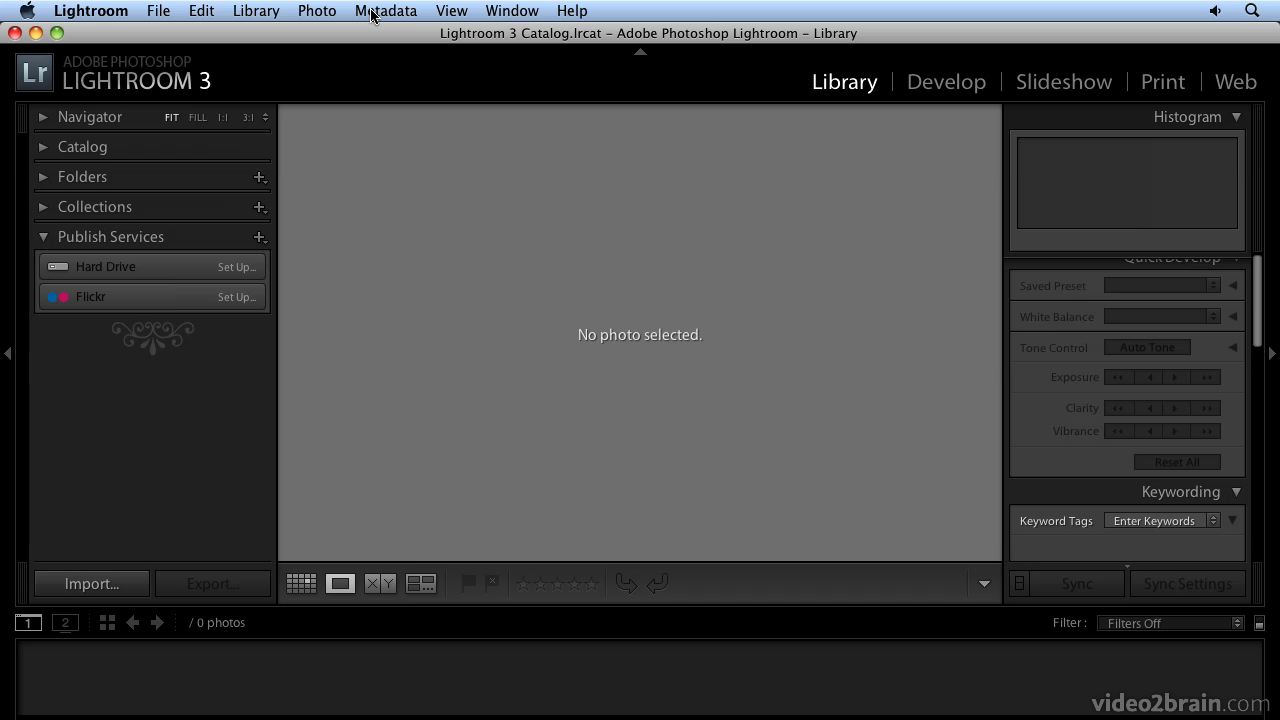This screenshot has height=720, width=1280.
Task: Rotate photo left icon
Action: tap(626, 583)
